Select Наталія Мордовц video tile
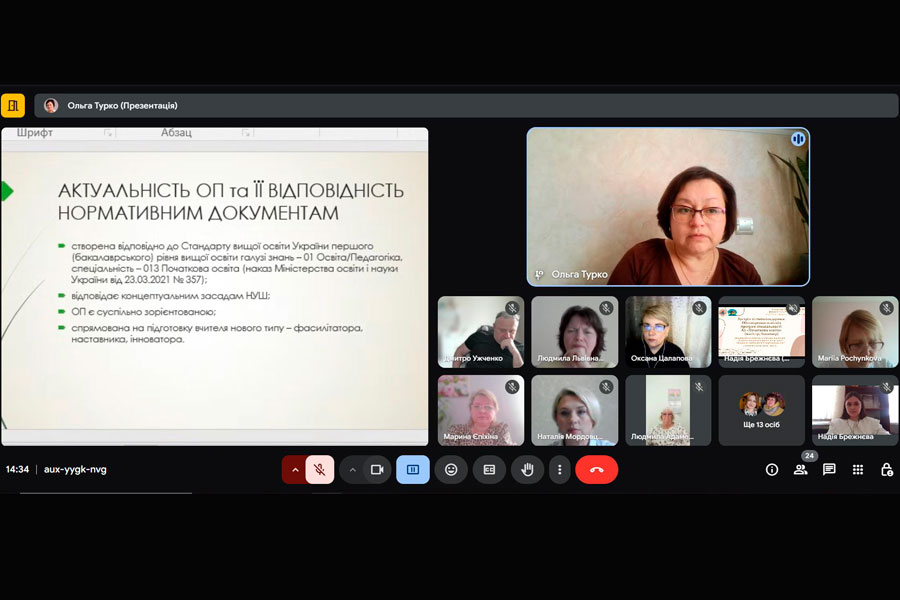This screenshot has height=600, width=900. [575, 411]
